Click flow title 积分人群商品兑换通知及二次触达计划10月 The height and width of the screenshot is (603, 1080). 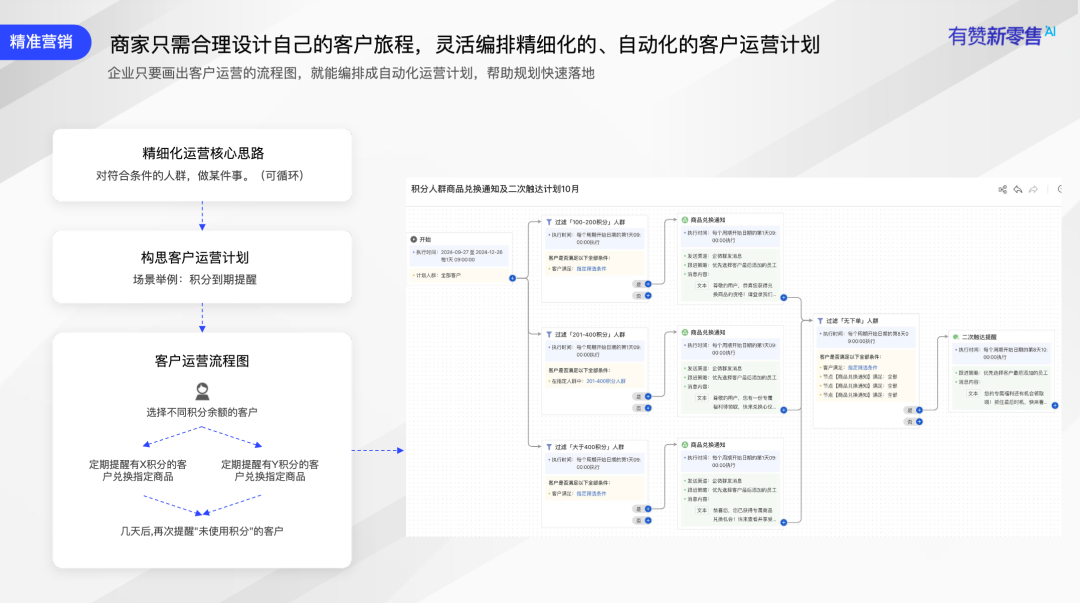(495, 189)
